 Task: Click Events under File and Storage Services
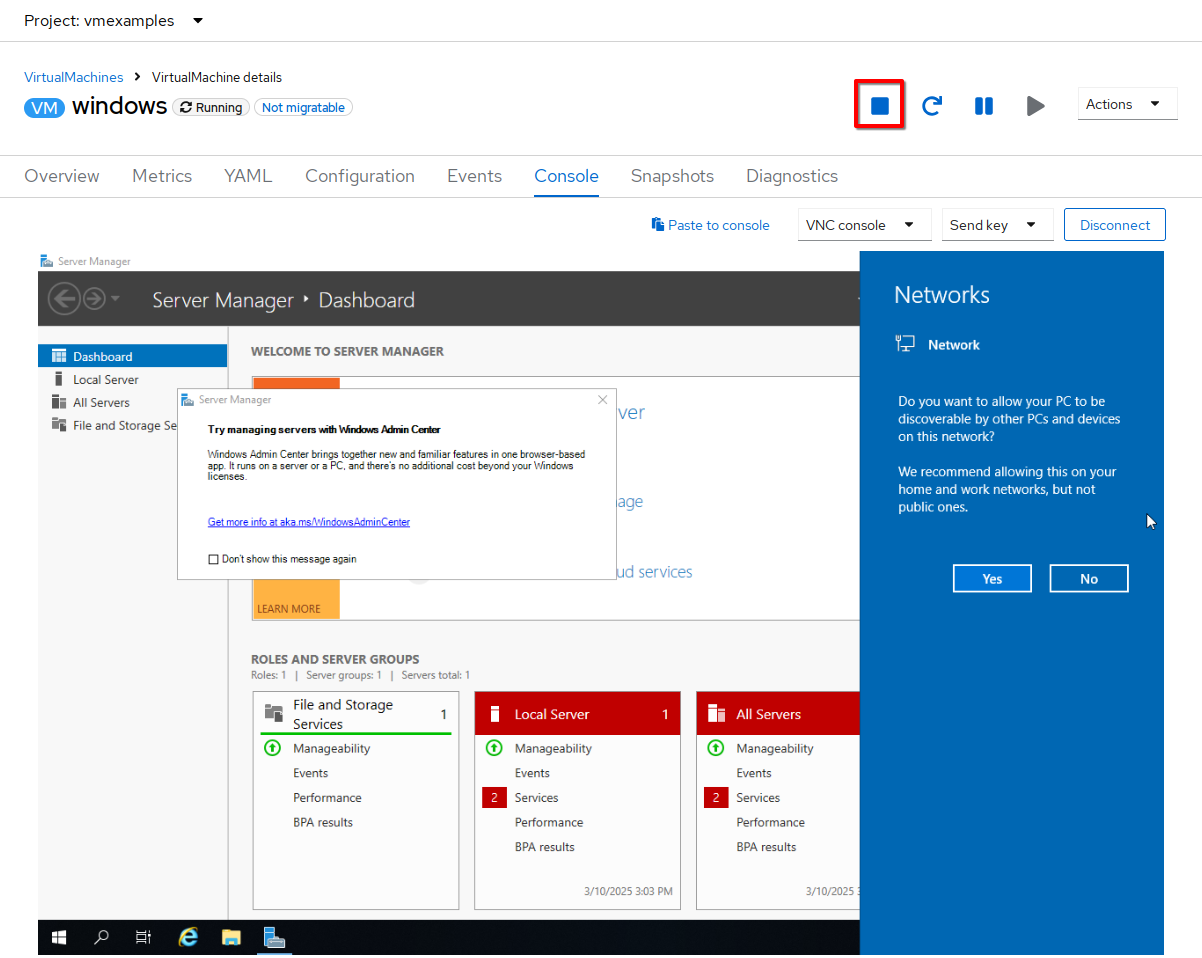311,773
